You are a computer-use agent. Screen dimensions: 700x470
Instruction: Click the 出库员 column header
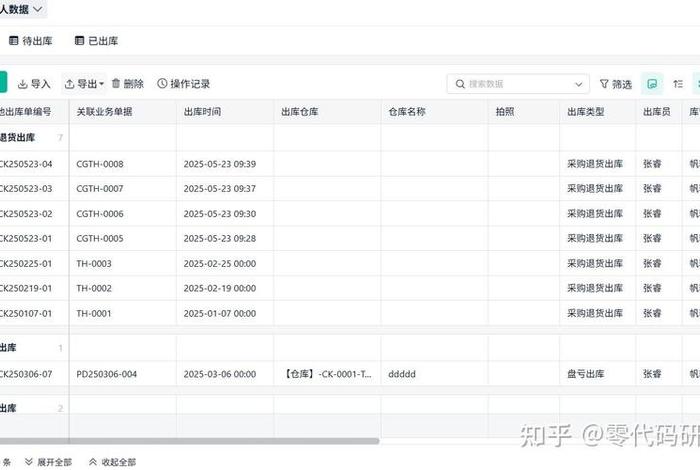[657, 112]
